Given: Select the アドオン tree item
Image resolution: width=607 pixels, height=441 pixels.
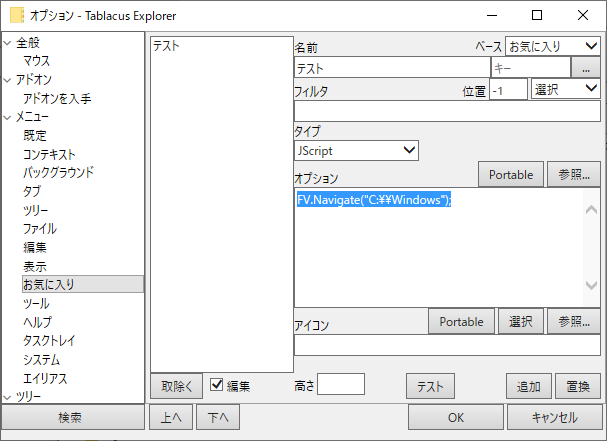Looking at the screenshot, I should point(34,80).
